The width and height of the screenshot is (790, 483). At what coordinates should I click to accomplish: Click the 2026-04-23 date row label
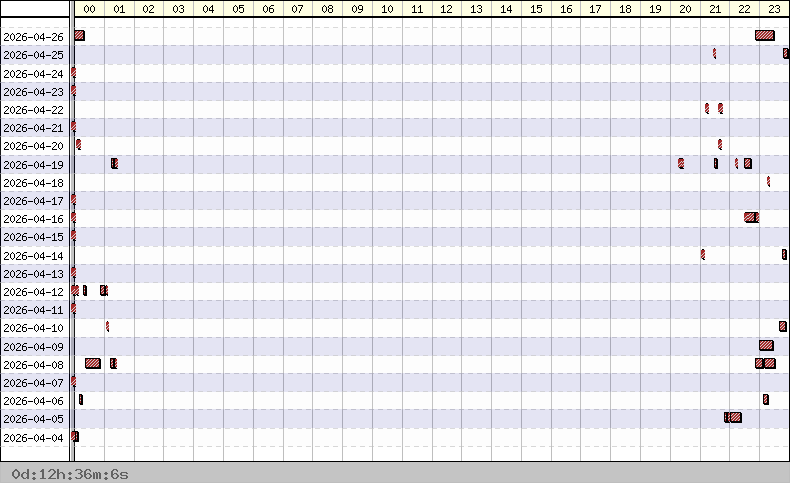pyautogui.click(x=34, y=91)
